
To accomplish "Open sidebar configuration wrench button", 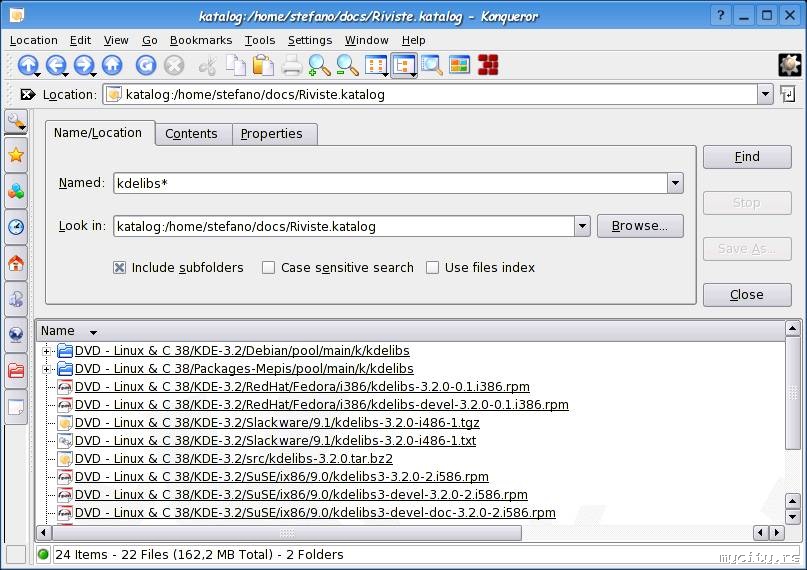I will (16, 122).
